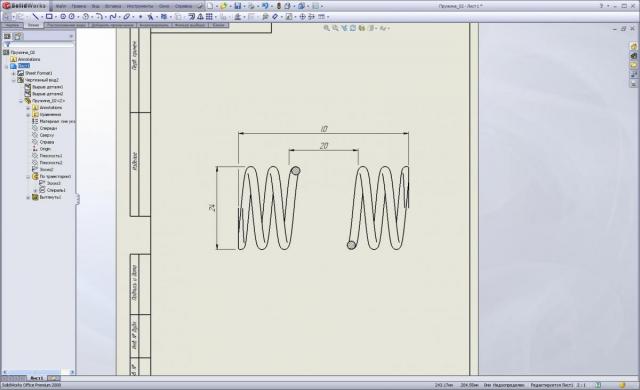Switch to the PropertyManager tab icon
The image size is (640, 390).
[18, 36]
